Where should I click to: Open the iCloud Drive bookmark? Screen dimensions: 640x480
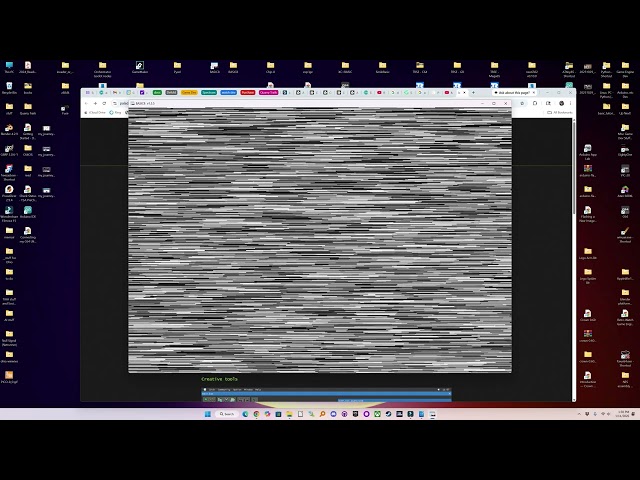[x=95, y=112]
